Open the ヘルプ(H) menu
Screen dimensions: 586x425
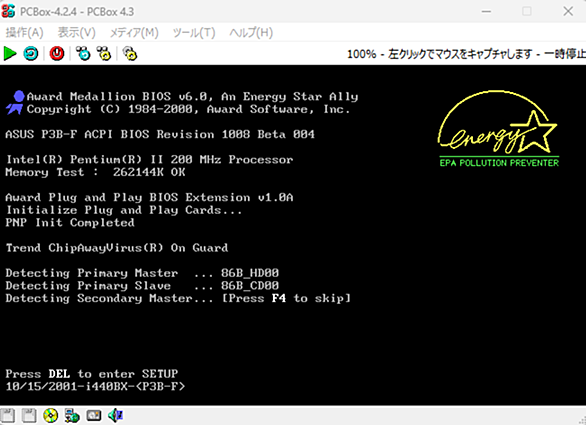pos(251,33)
